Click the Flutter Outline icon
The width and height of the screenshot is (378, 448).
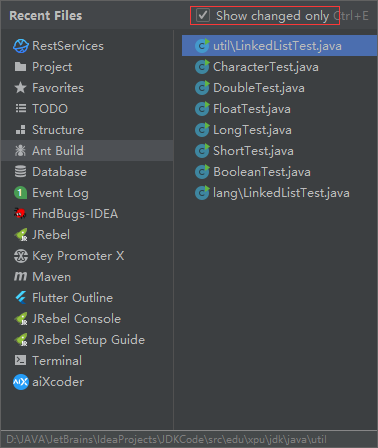(x=21, y=297)
